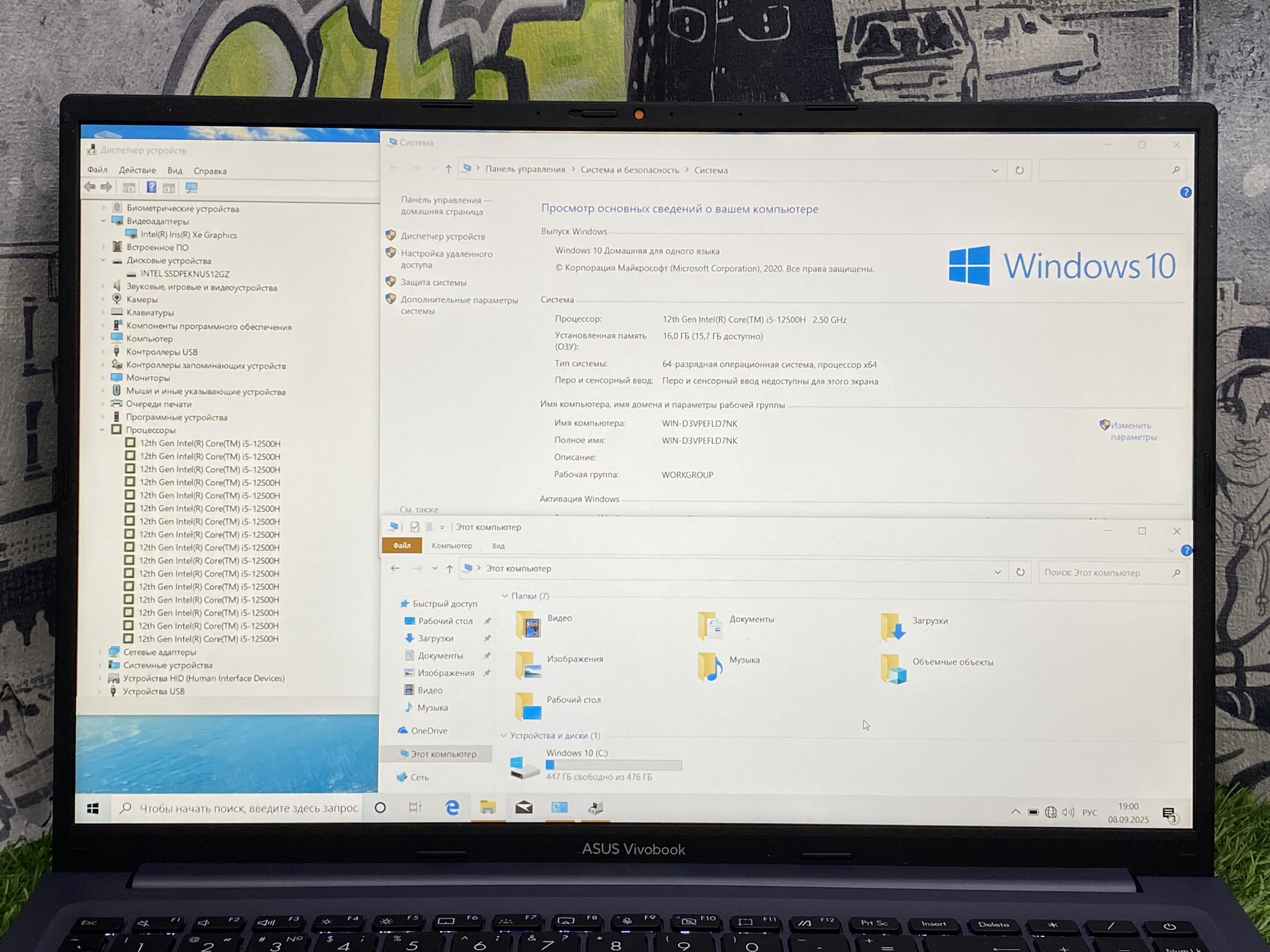Screen dimensions: 1270x952
Task: Collapse the Процессоры tree node
Action: point(102,430)
